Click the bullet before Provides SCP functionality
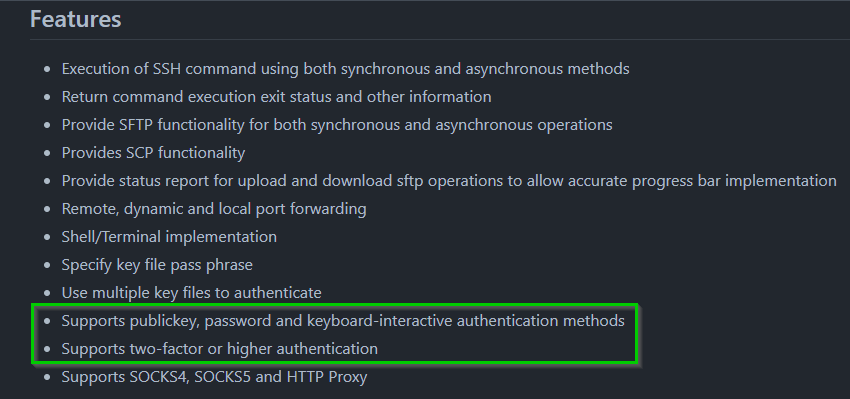This screenshot has width=850, height=399. pyautogui.click(x=48, y=153)
